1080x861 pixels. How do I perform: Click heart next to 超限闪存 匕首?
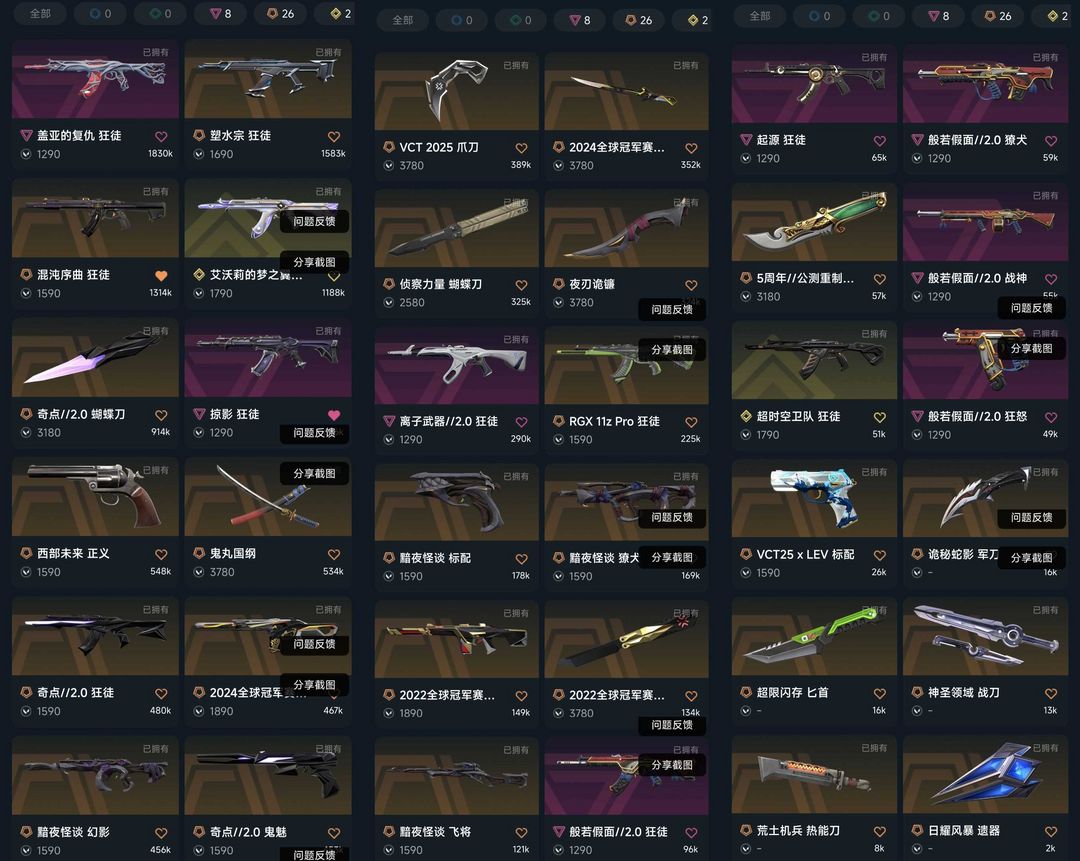880,694
